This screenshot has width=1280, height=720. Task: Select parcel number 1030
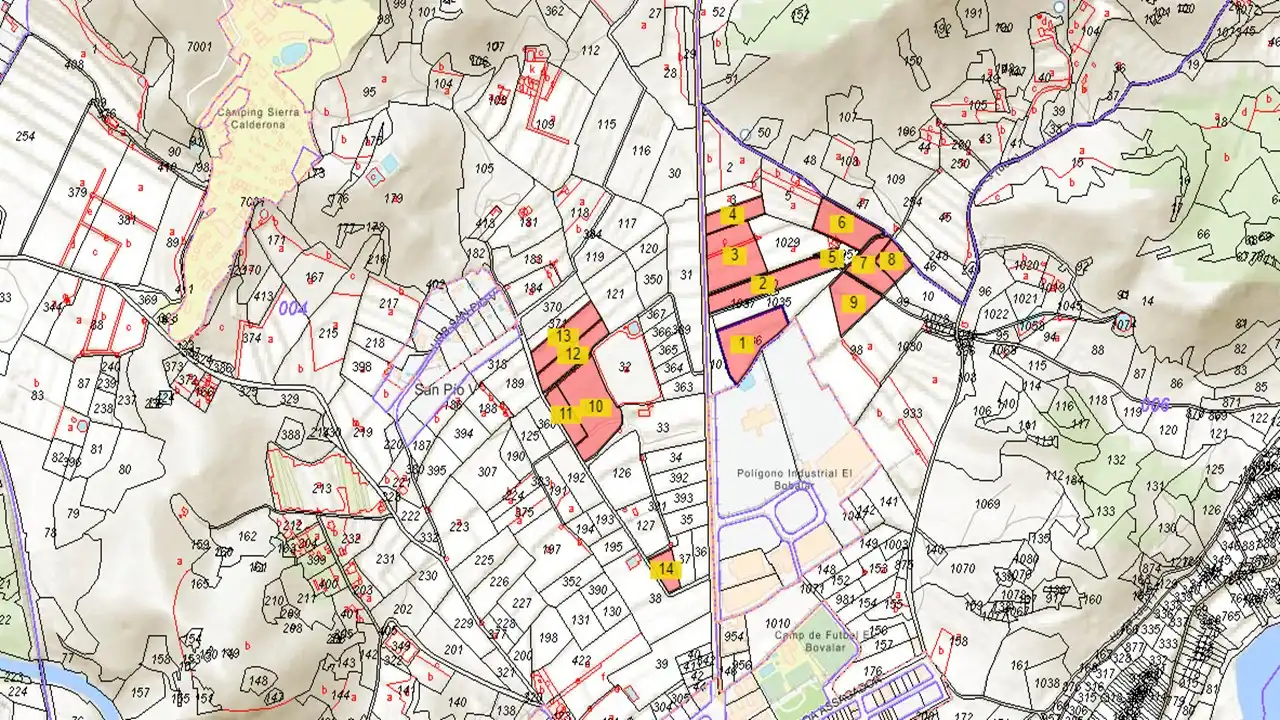click(908, 346)
